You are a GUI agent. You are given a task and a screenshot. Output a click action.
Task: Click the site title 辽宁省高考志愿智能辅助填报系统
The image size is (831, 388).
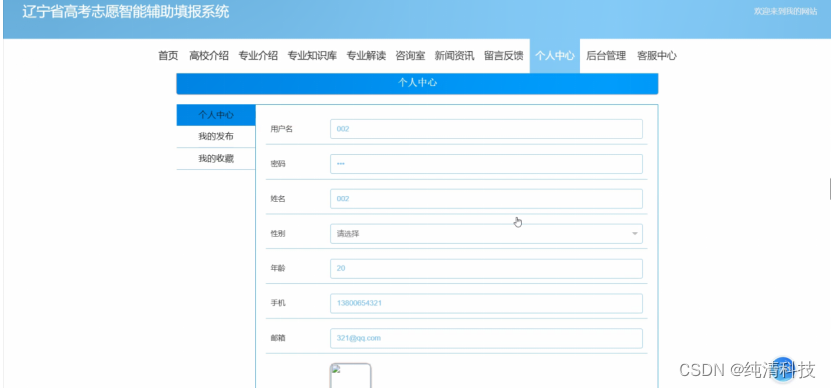click(x=126, y=12)
